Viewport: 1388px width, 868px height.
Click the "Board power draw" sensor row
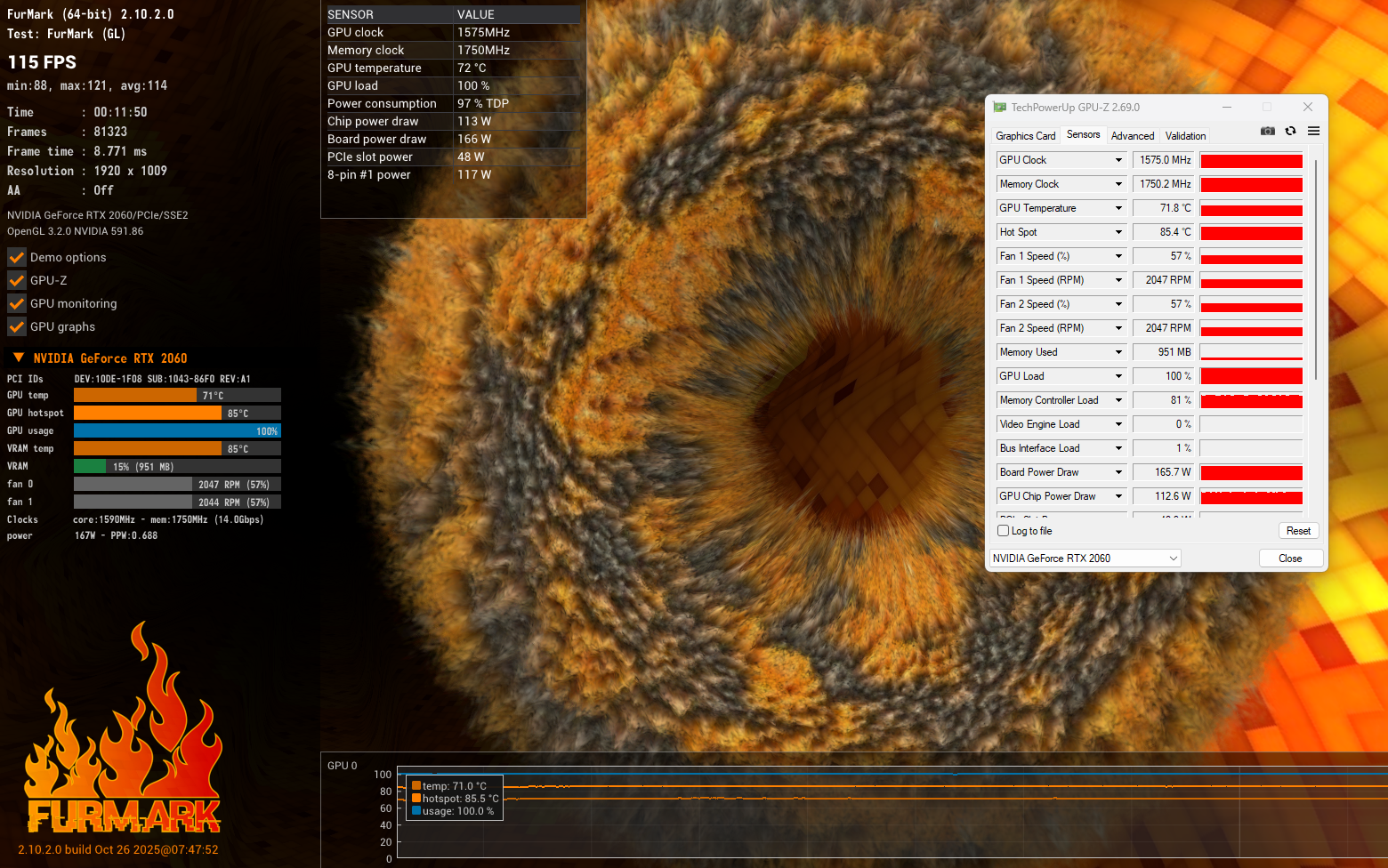pos(453,139)
